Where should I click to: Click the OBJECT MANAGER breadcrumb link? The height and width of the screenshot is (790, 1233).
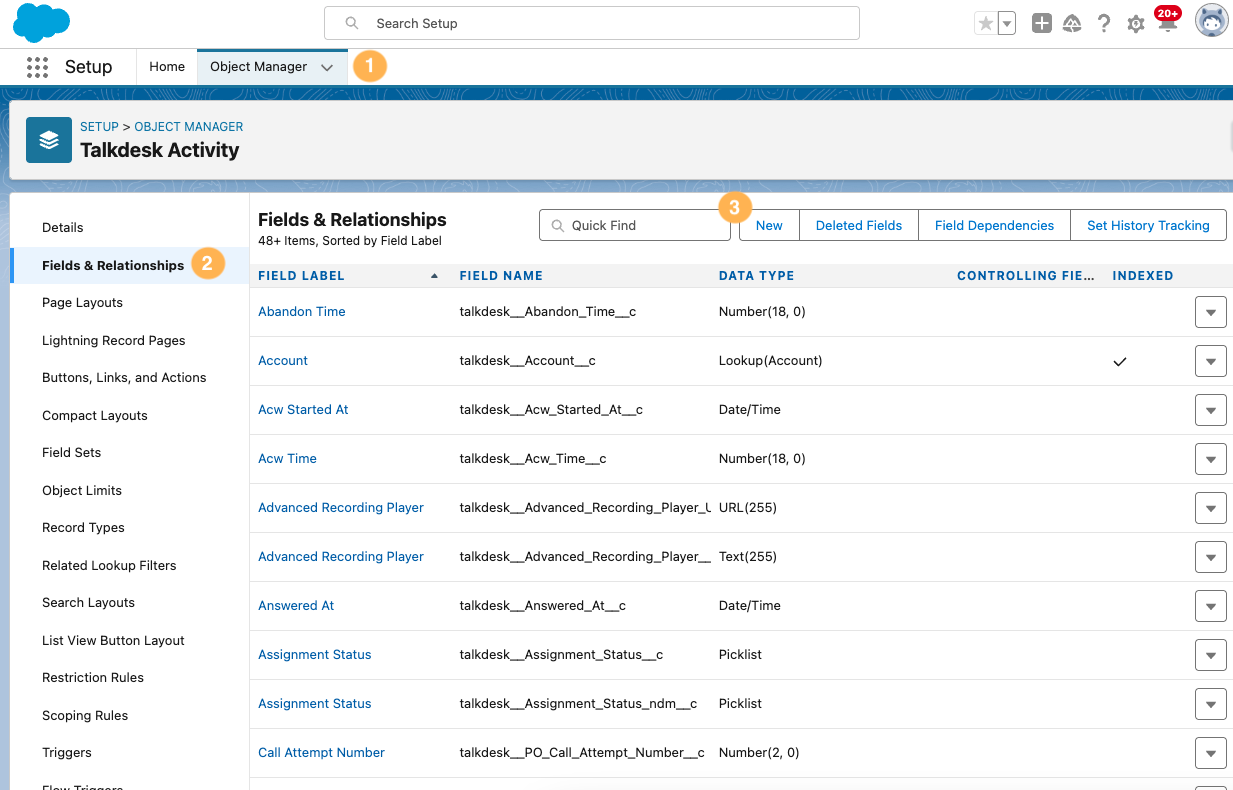189,127
